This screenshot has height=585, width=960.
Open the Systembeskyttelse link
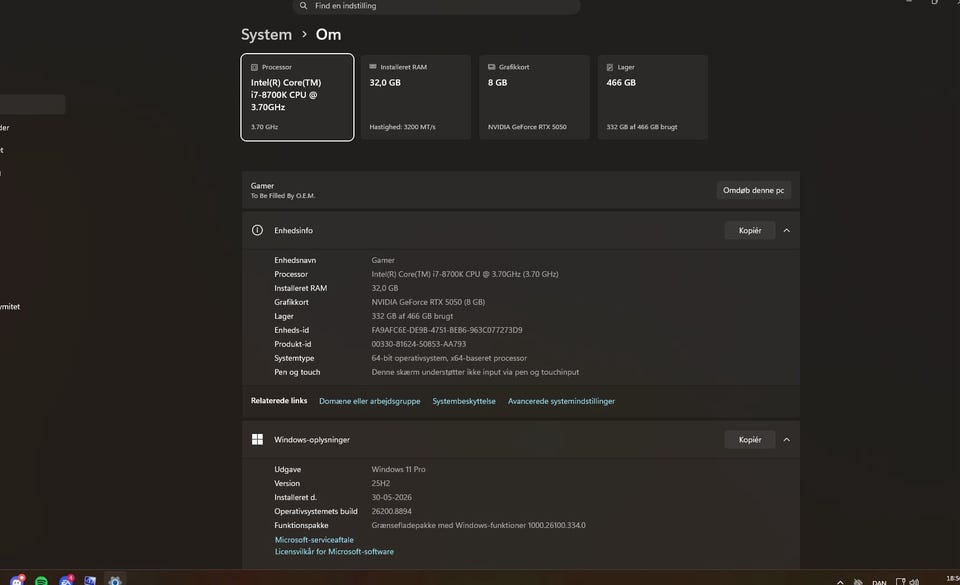coord(464,401)
